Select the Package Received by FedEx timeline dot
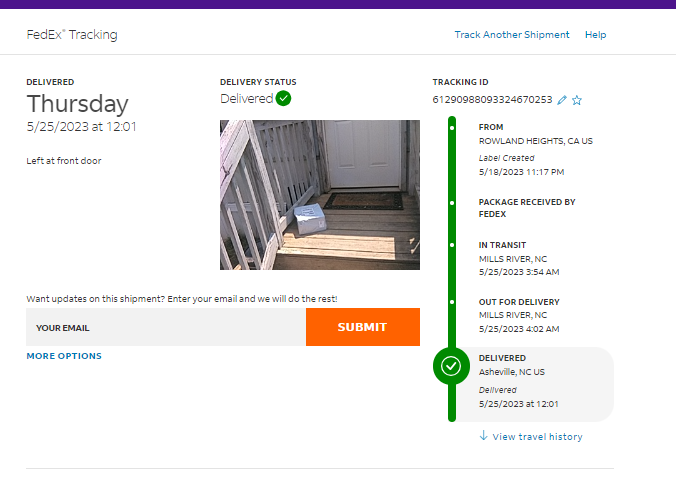This screenshot has height=479, width=676. (x=452, y=202)
